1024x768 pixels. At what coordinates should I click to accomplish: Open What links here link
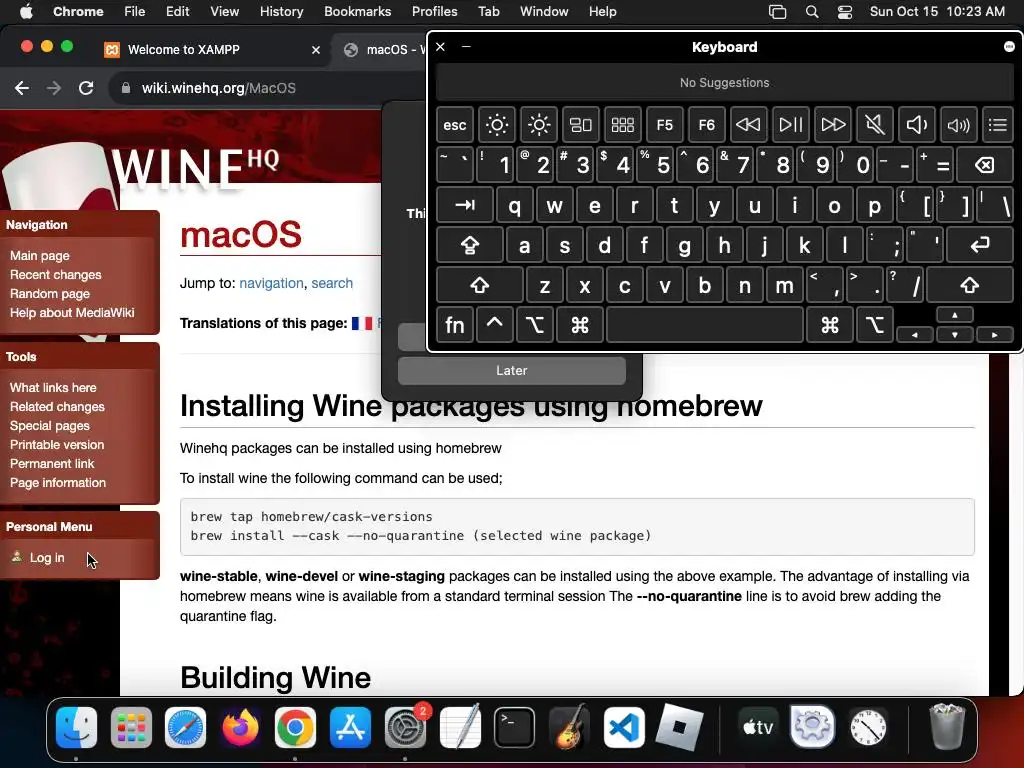[x=53, y=388]
